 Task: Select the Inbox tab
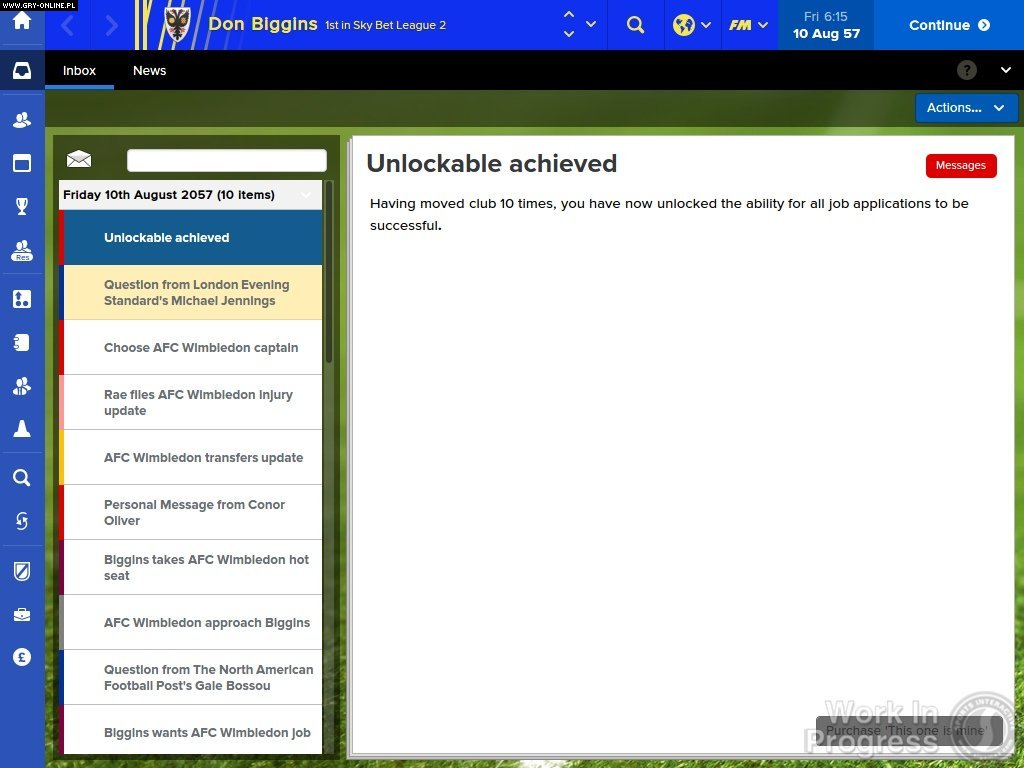79,71
